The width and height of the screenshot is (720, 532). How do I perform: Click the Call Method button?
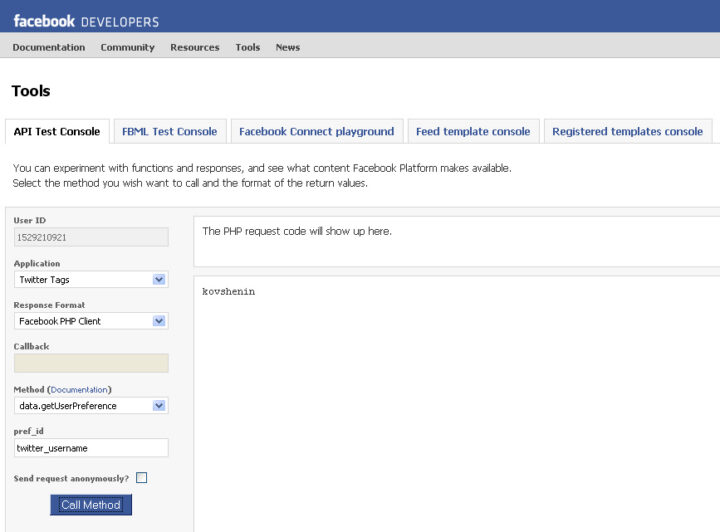pos(91,505)
